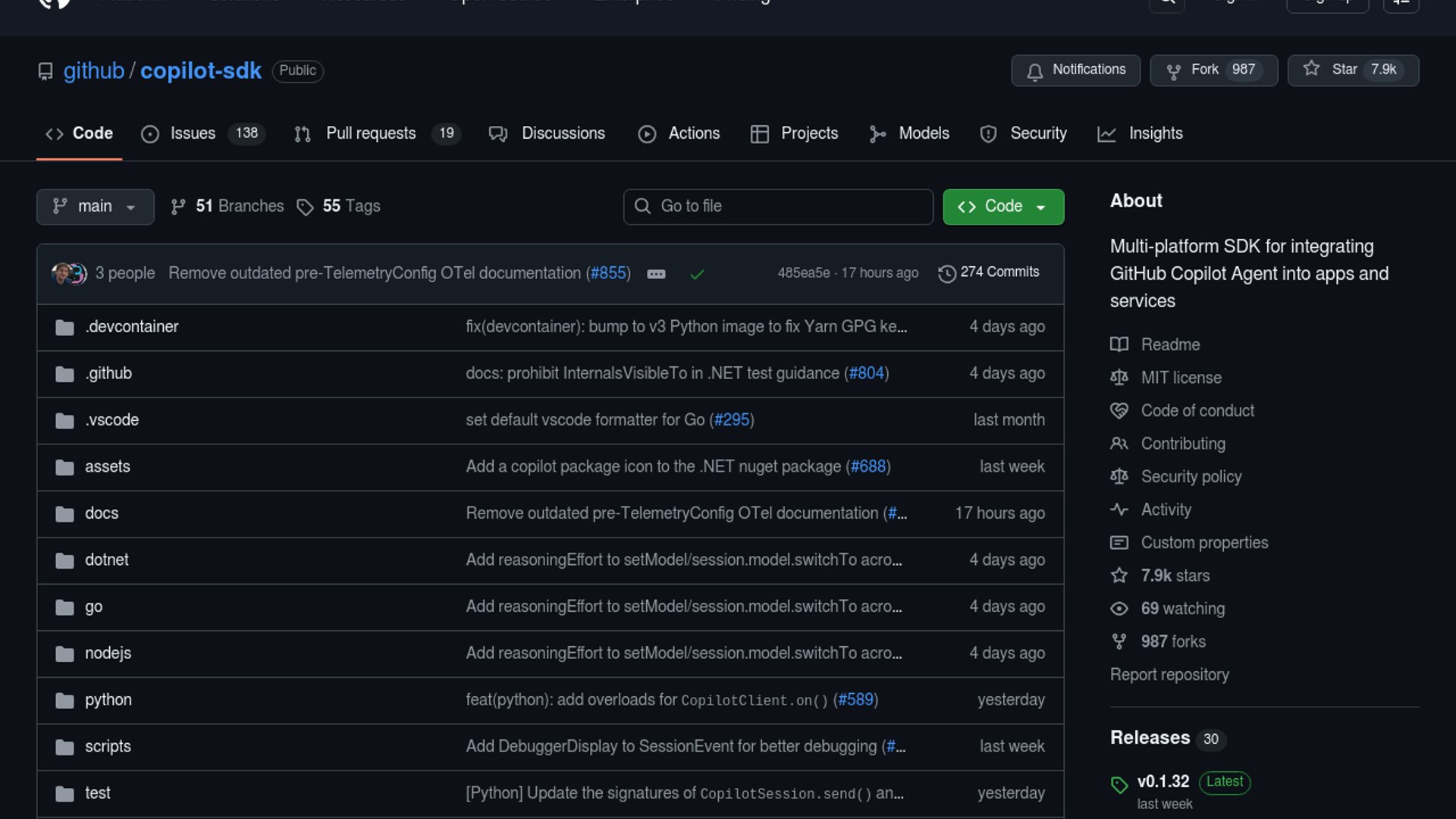Expand the green Code dropdown button
The height and width of the screenshot is (819, 1456).
point(1003,206)
